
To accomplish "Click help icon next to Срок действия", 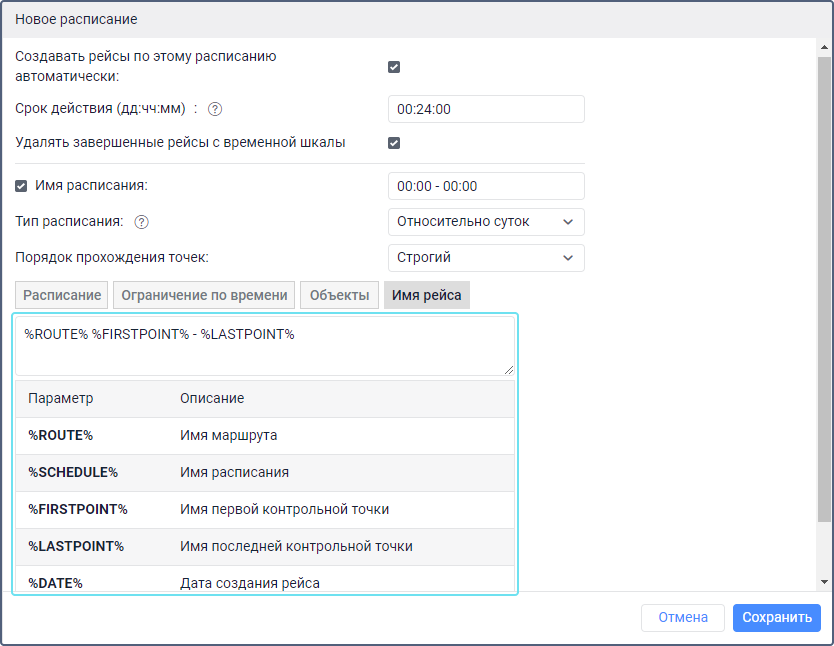I will (x=214, y=109).
